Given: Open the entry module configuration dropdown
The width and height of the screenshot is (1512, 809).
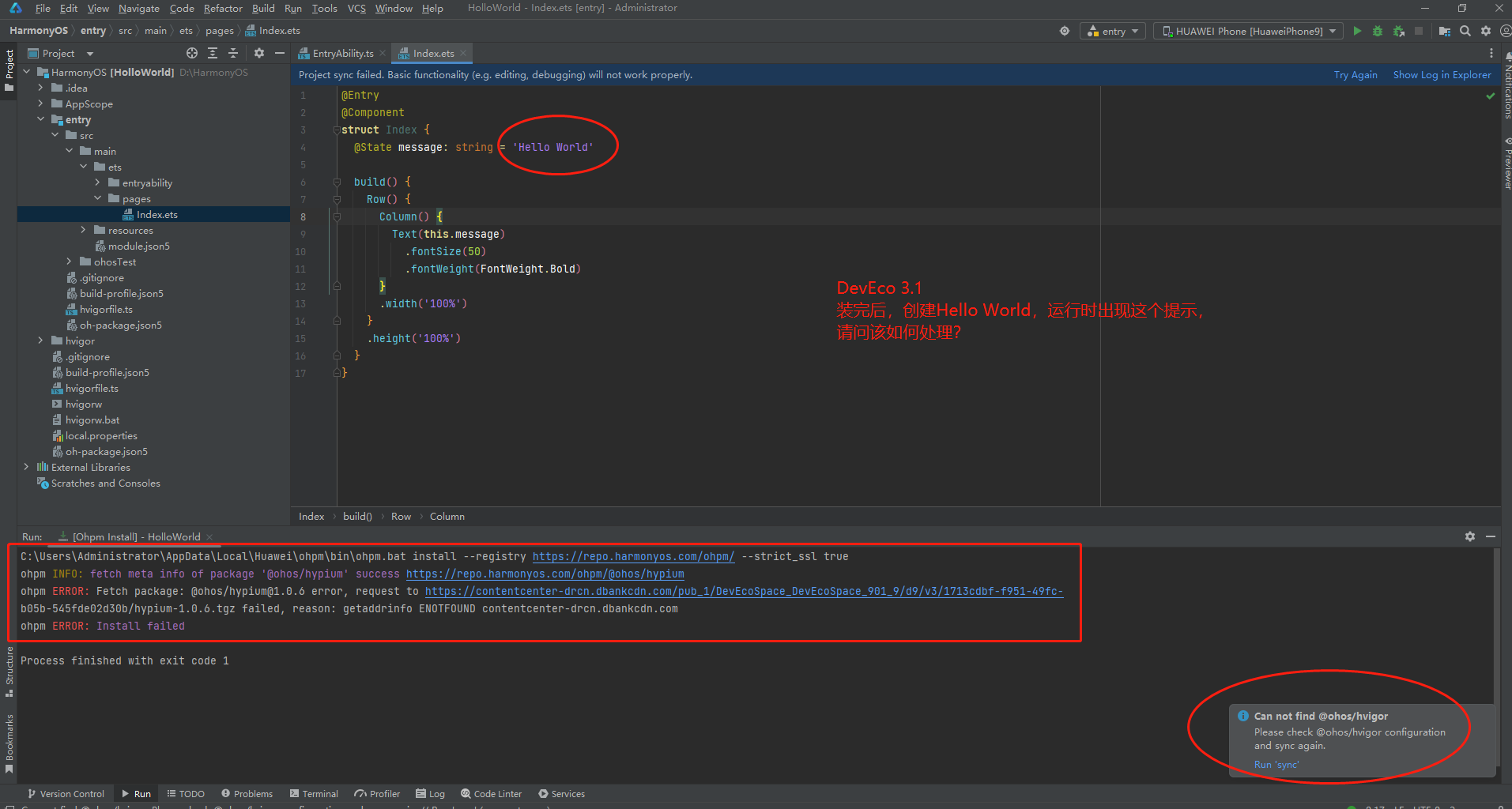Looking at the screenshot, I should pyautogui.click(x=1113, y=31).
